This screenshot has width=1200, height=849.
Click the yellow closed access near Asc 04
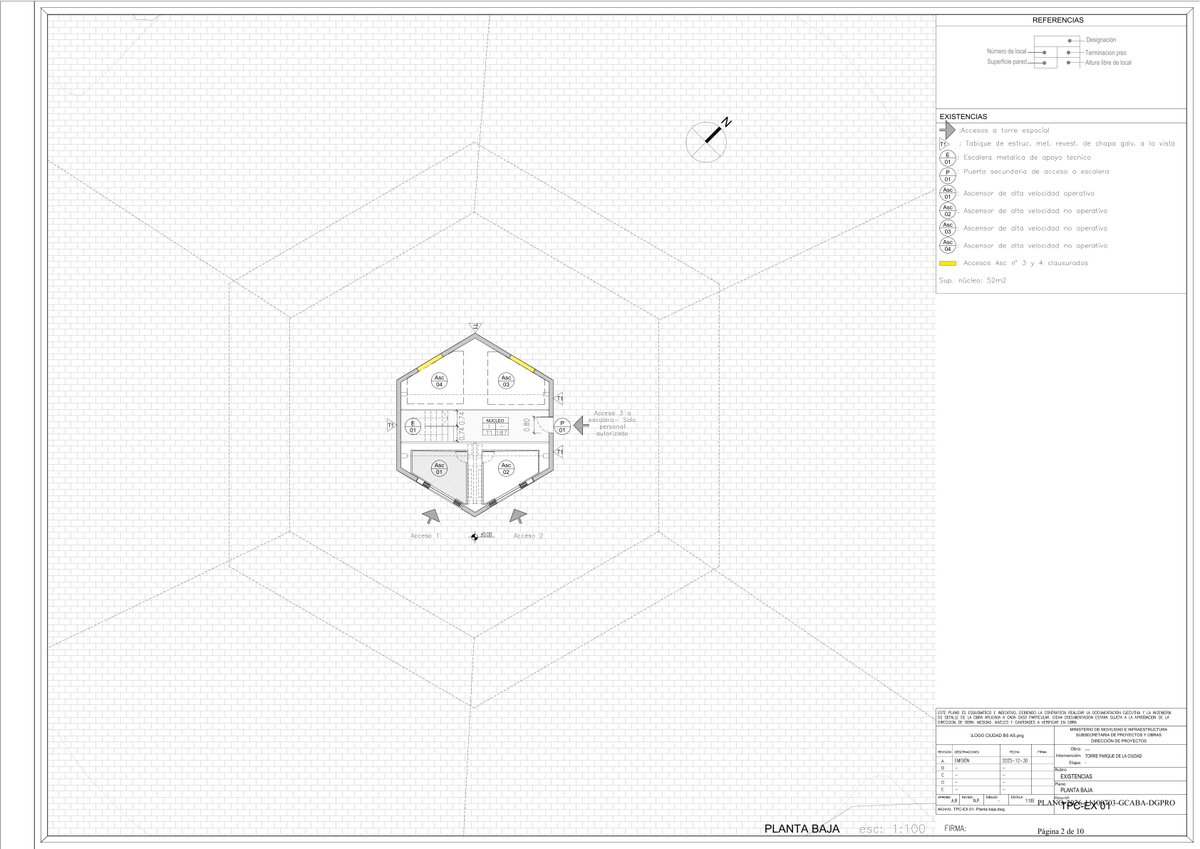(x=430, y=362)
